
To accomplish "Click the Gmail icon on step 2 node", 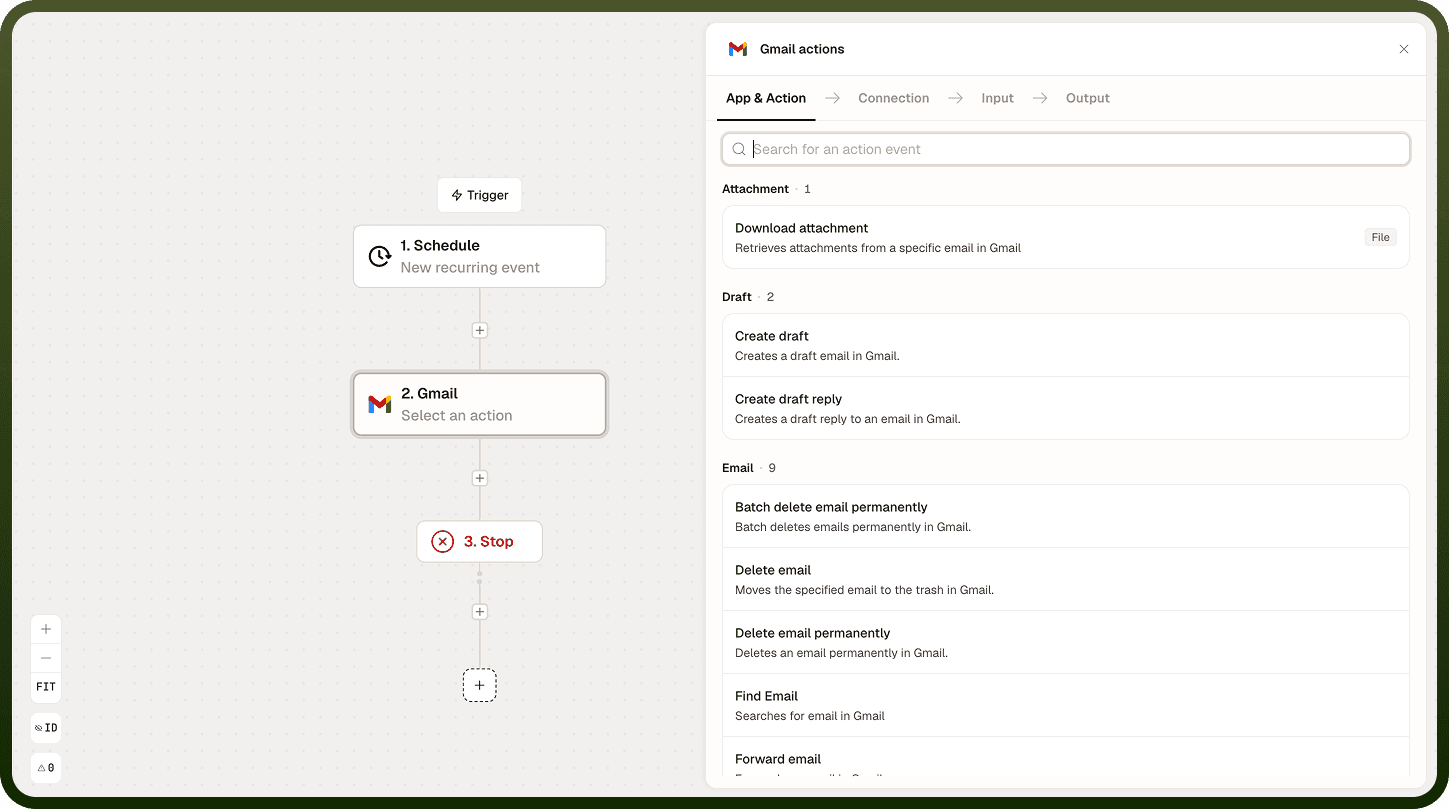I will [380, 404].
